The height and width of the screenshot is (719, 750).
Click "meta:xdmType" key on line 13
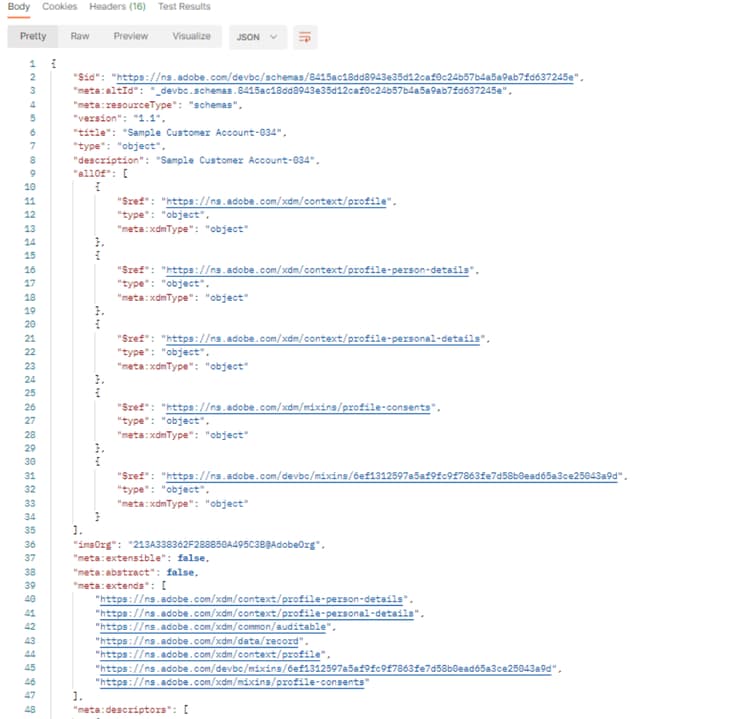tap(155, 229)
